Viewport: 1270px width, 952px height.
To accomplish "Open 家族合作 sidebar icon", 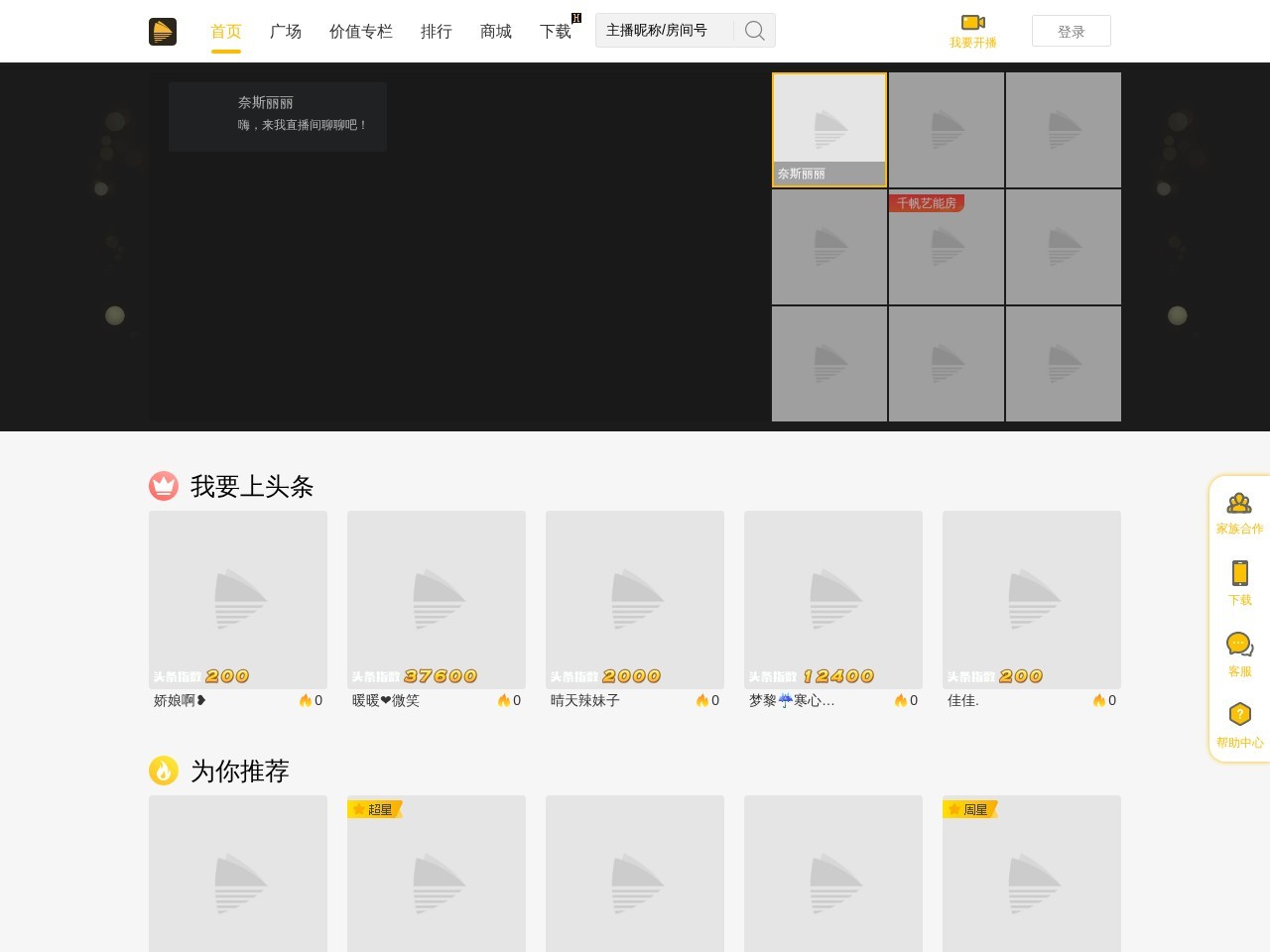I will tap(1239, 504).
